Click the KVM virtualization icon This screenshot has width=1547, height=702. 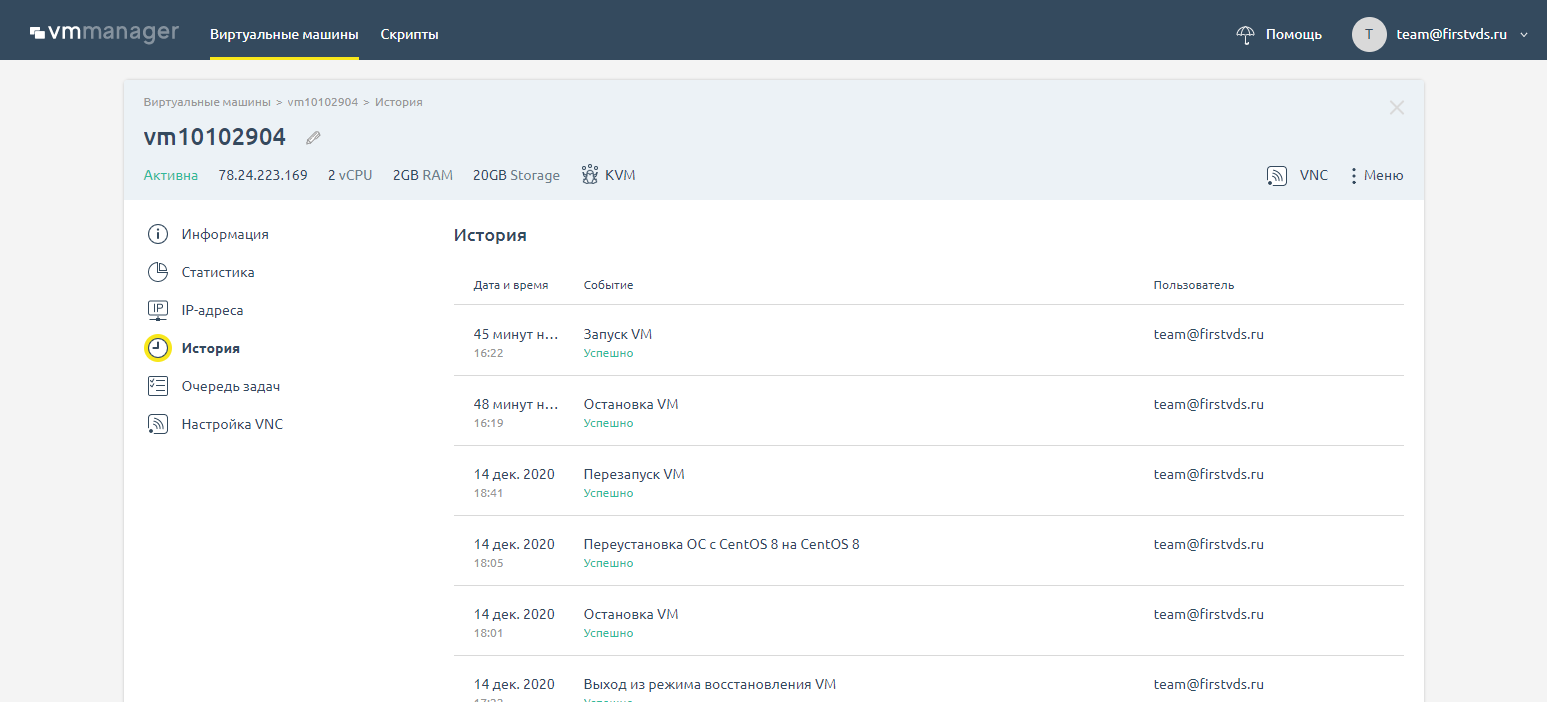click(x=590, y=175)
